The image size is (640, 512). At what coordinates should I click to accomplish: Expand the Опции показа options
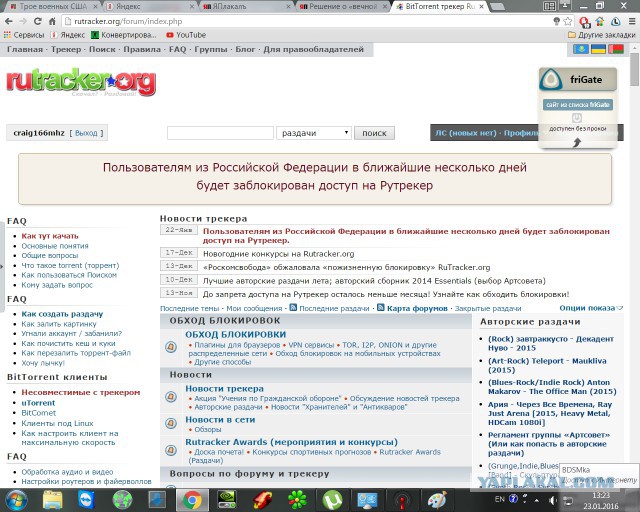click(x=591, y=308)
